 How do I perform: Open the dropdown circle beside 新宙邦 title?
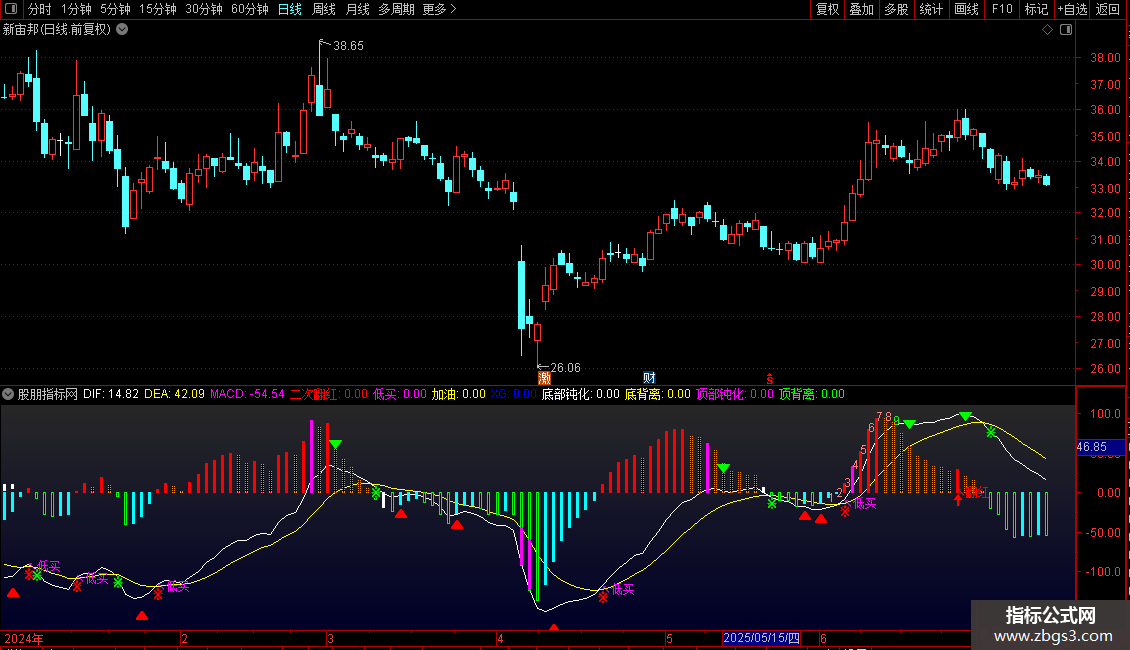point(123,30)
